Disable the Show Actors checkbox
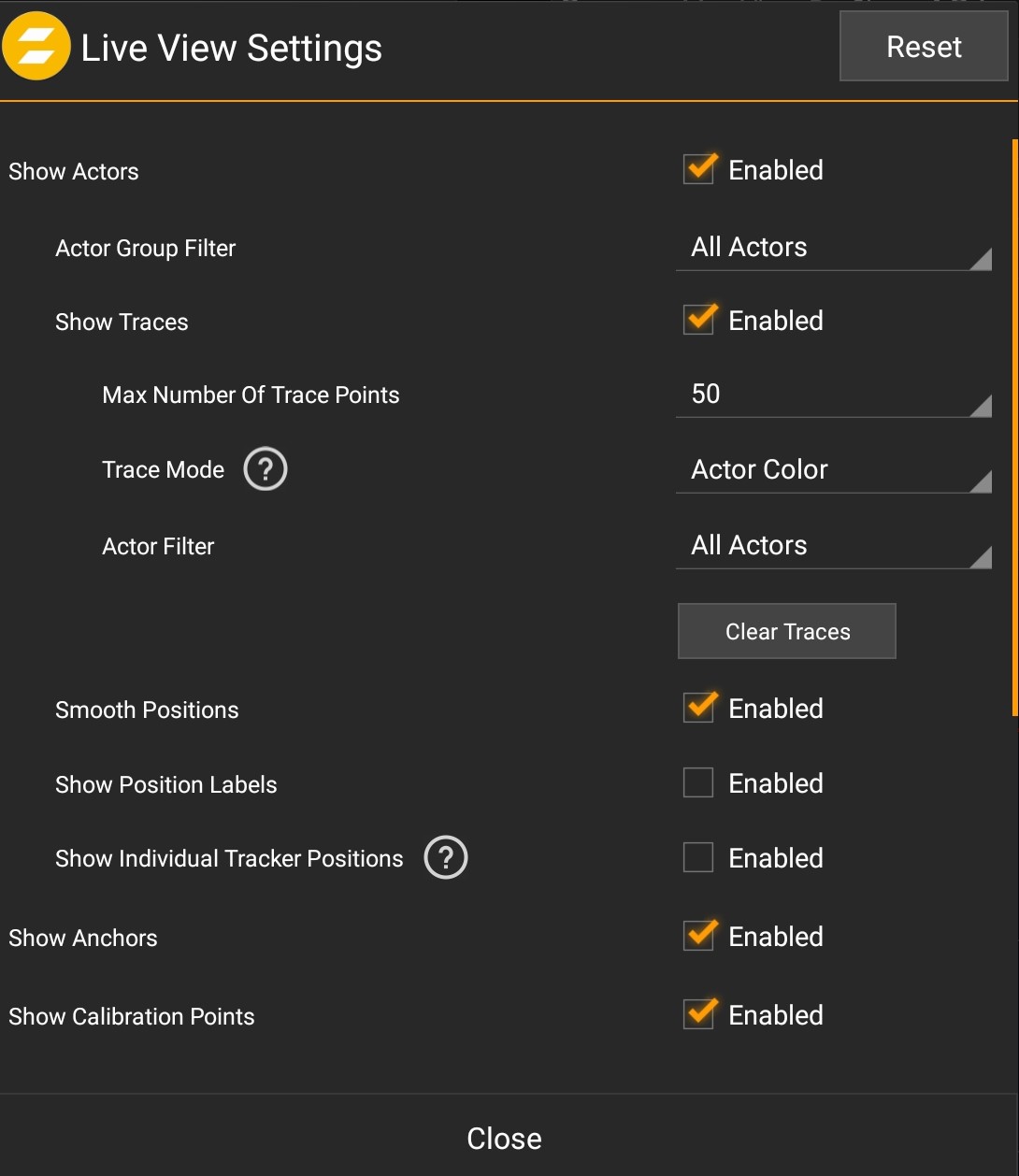Viewport: 1019px width, 1176px height. [698, 168]
